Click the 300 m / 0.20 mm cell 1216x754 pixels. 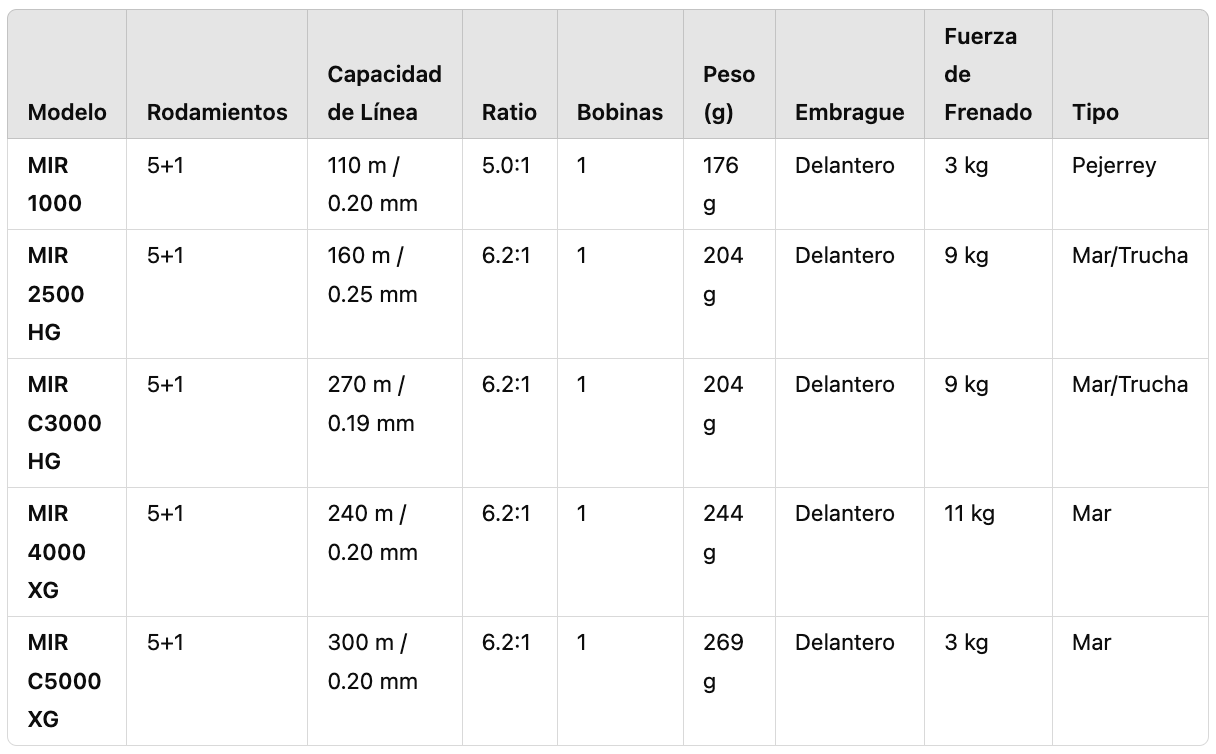(x=373, y=661)
